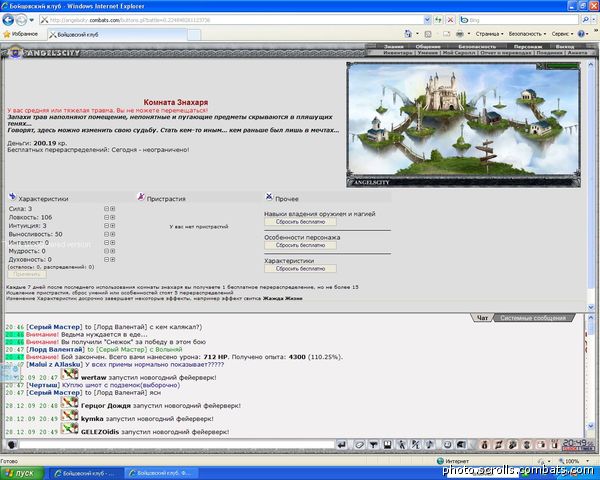Click the fireworks icon beside kymka message
Image resolution: width=600 pixels, height=480 pixels.
[x=70, y=416]
